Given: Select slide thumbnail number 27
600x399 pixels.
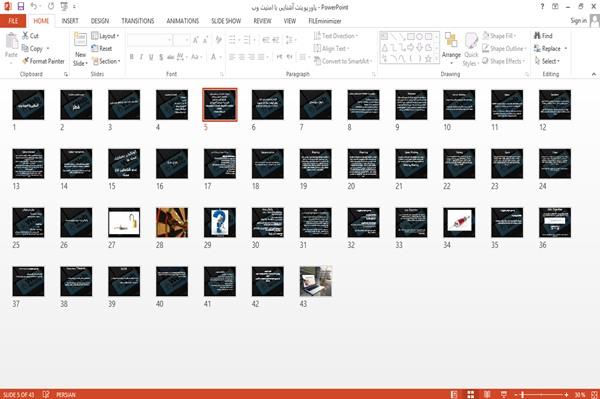Looking at the screenshot, I should point(124,223).
